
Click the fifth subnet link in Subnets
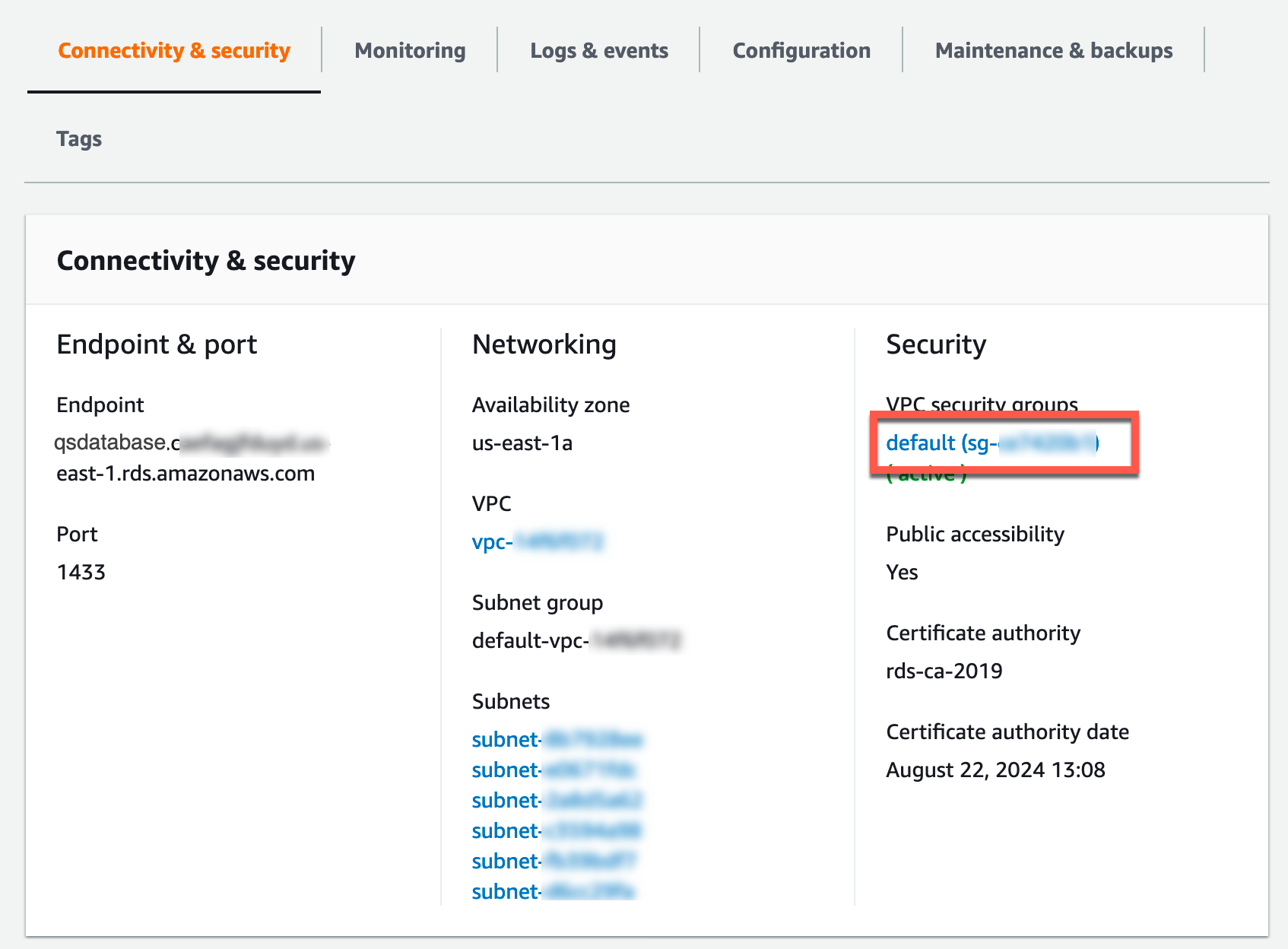553,861
